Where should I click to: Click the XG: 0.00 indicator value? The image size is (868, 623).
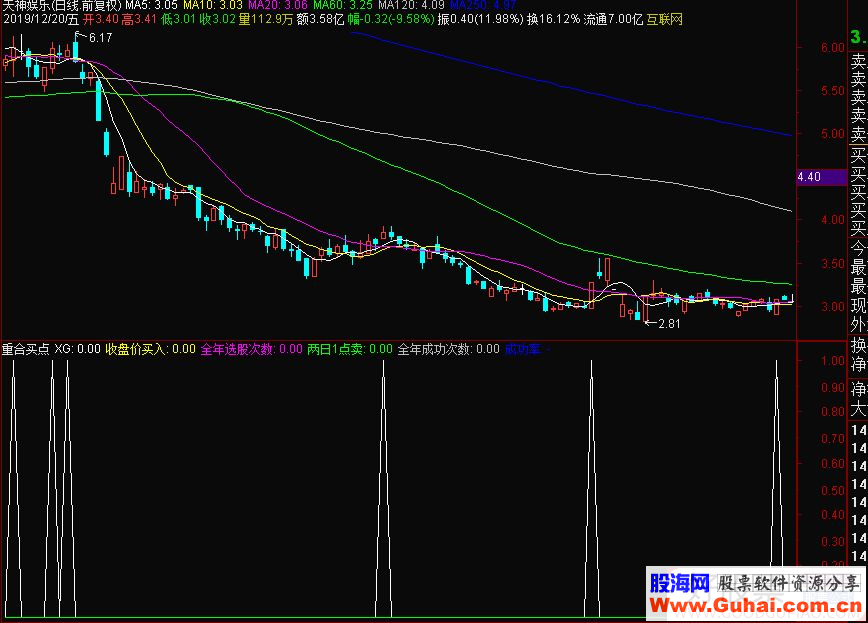click(78, 349)
